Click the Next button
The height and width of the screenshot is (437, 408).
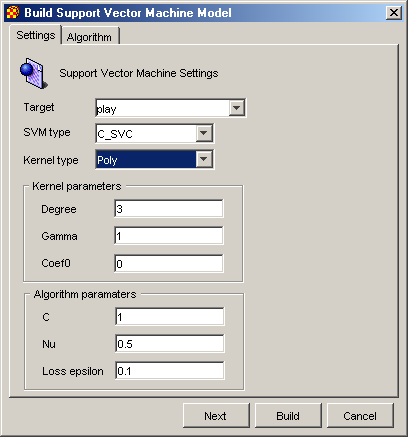click(216, 416)
